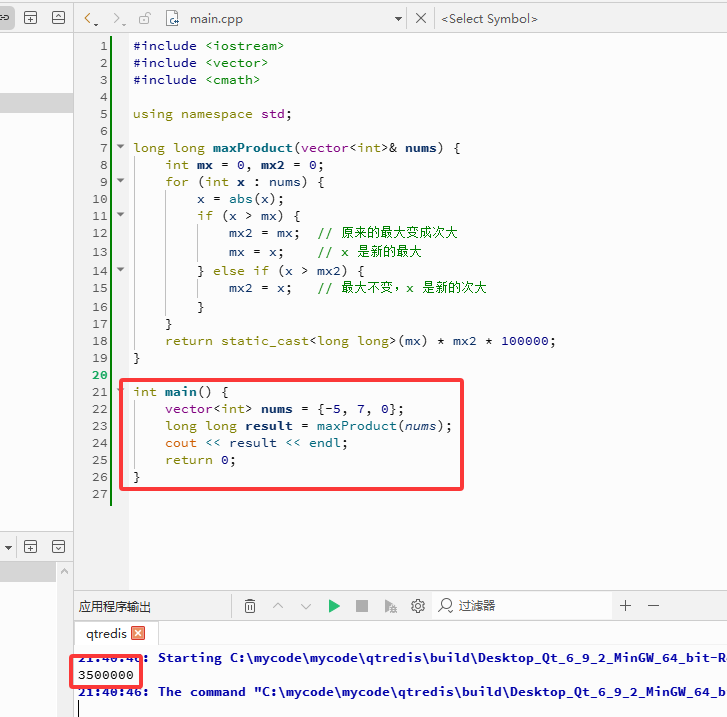This screenshot has width=727, height=717.
Task: Click the cout << result line
Action: point(256,443)
